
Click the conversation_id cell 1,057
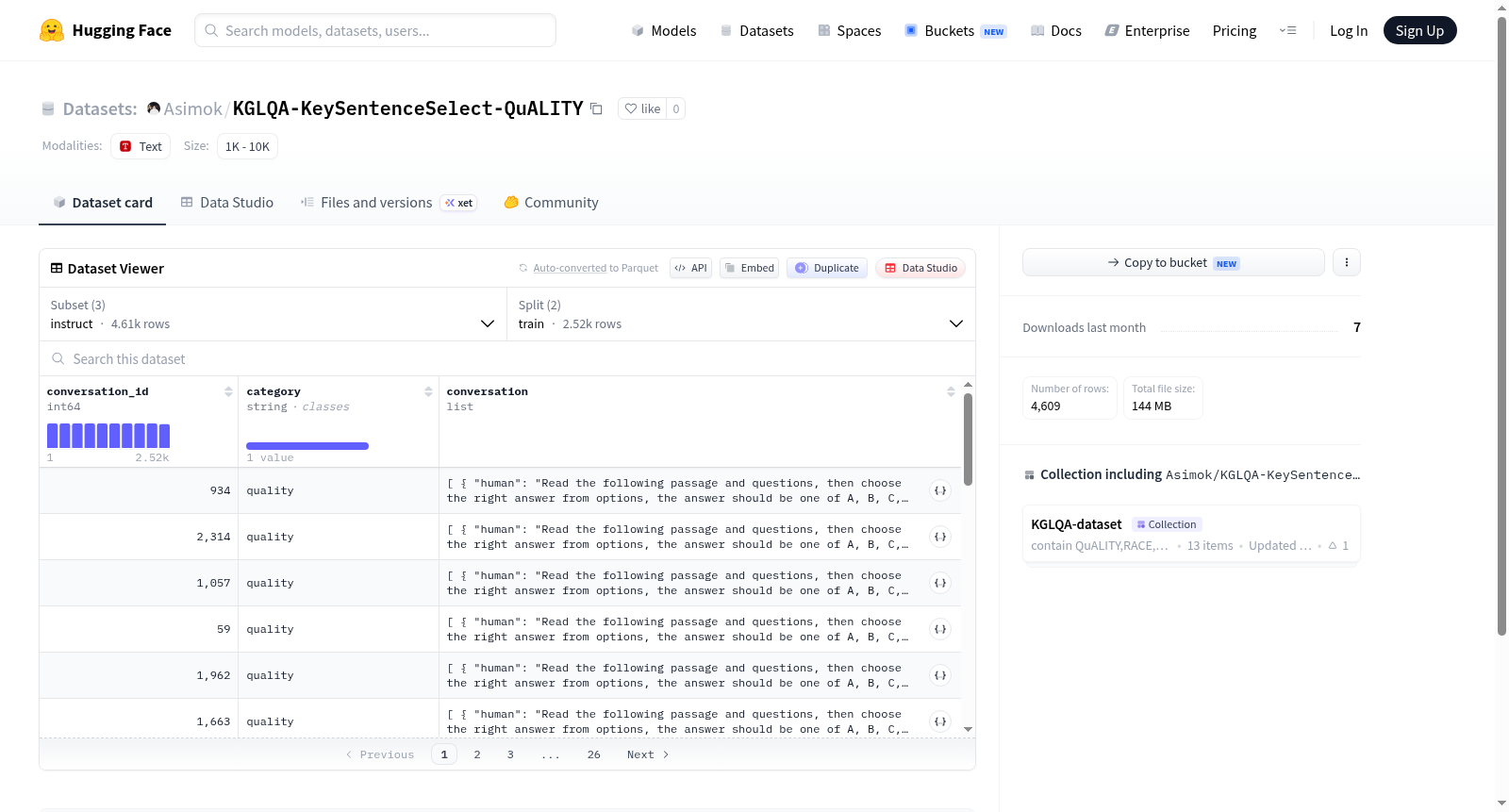139,583
